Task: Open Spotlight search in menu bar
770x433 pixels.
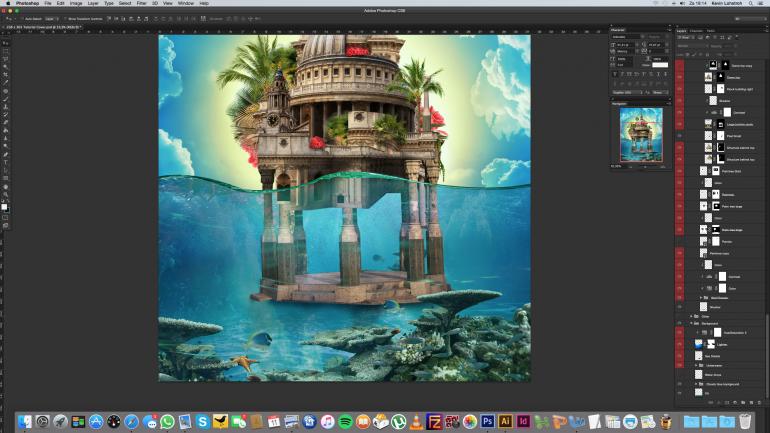Action: point(751,3)
